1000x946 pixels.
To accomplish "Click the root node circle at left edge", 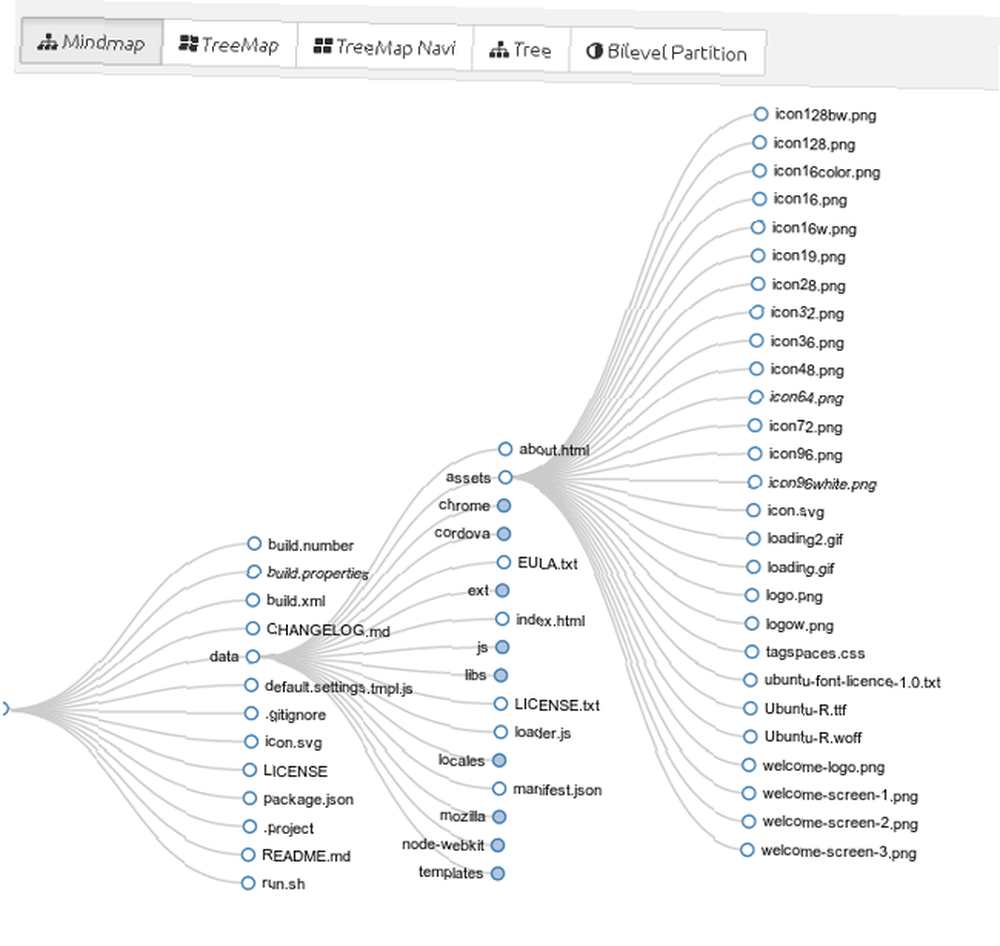I will pyautogui.click(x=4, y=709).
